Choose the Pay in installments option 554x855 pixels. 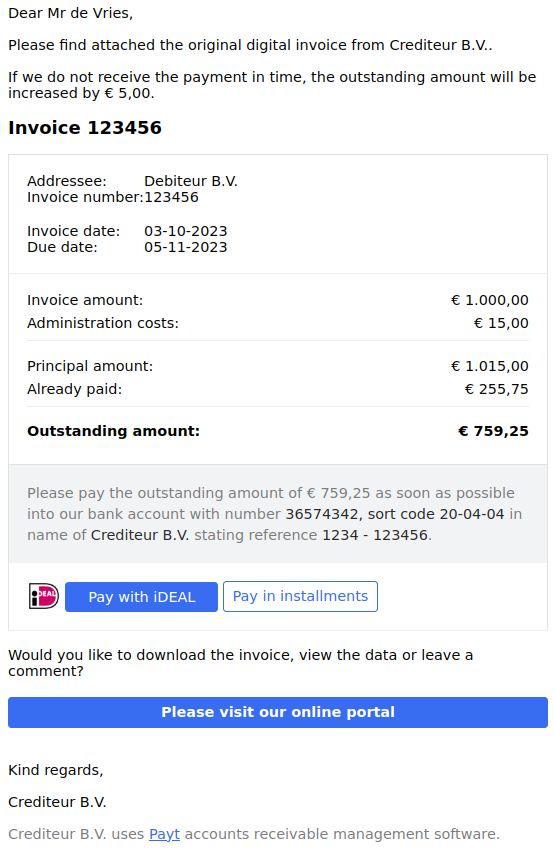pyautogui.click(x=300, y=597)
